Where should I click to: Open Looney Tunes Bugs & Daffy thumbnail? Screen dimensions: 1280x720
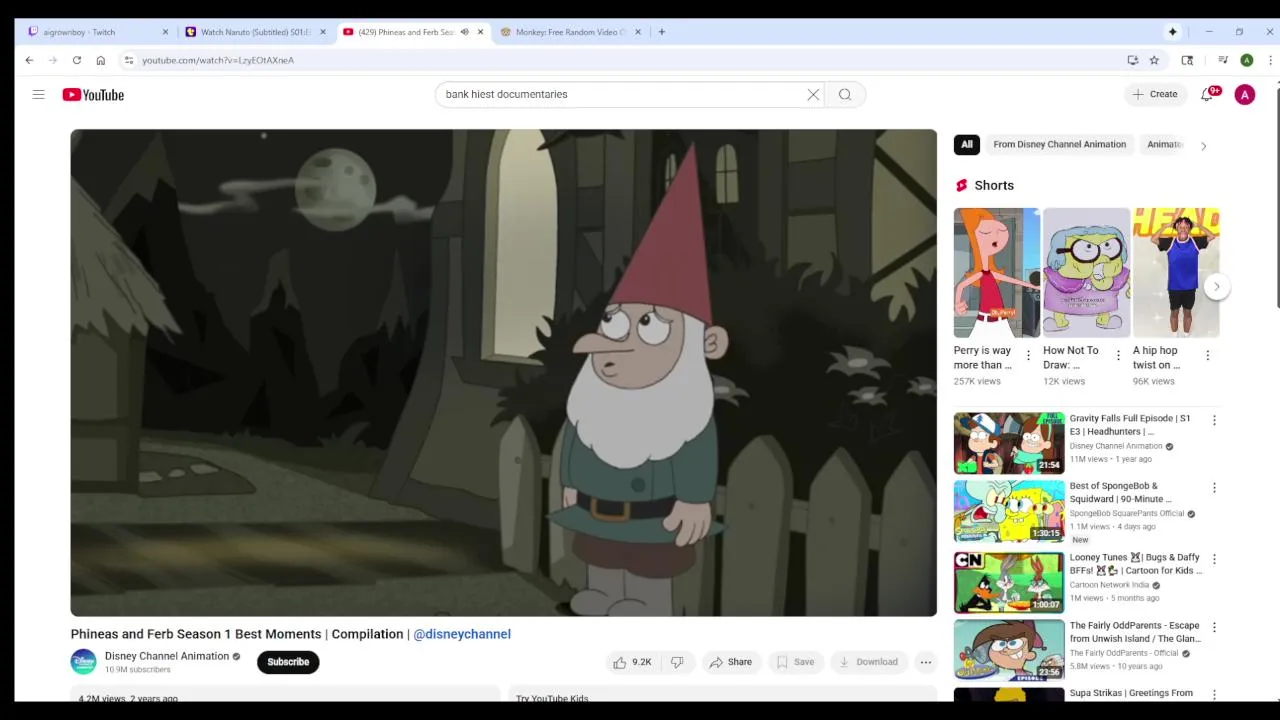[x=1009, y=582]
